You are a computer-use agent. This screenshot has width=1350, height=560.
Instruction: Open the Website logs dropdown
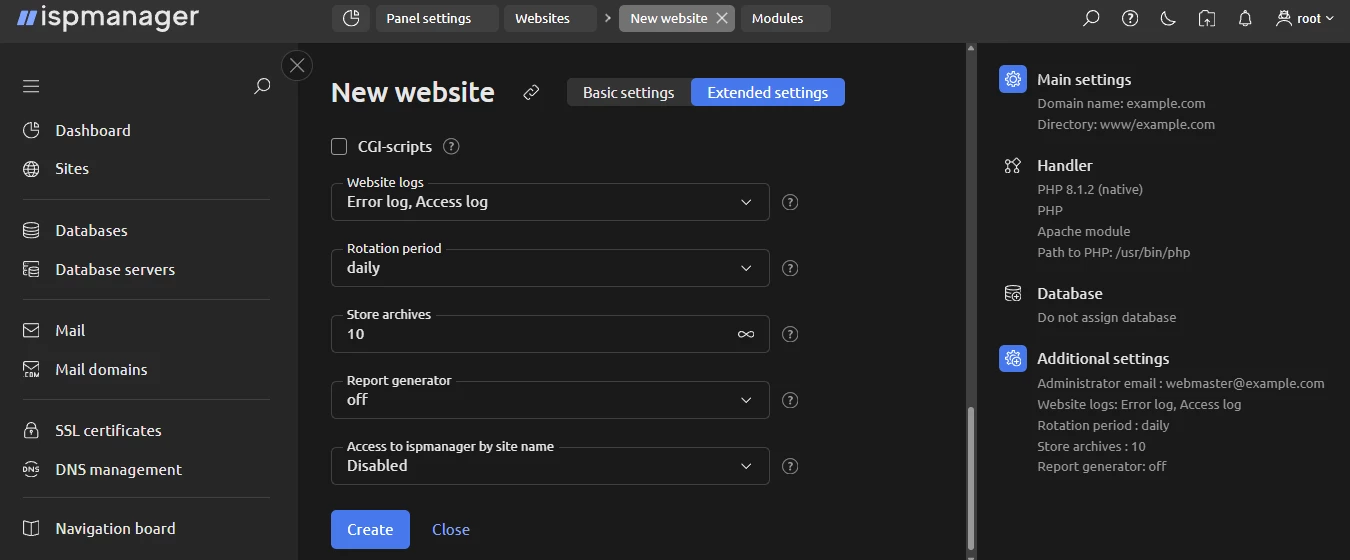(550, 202)
